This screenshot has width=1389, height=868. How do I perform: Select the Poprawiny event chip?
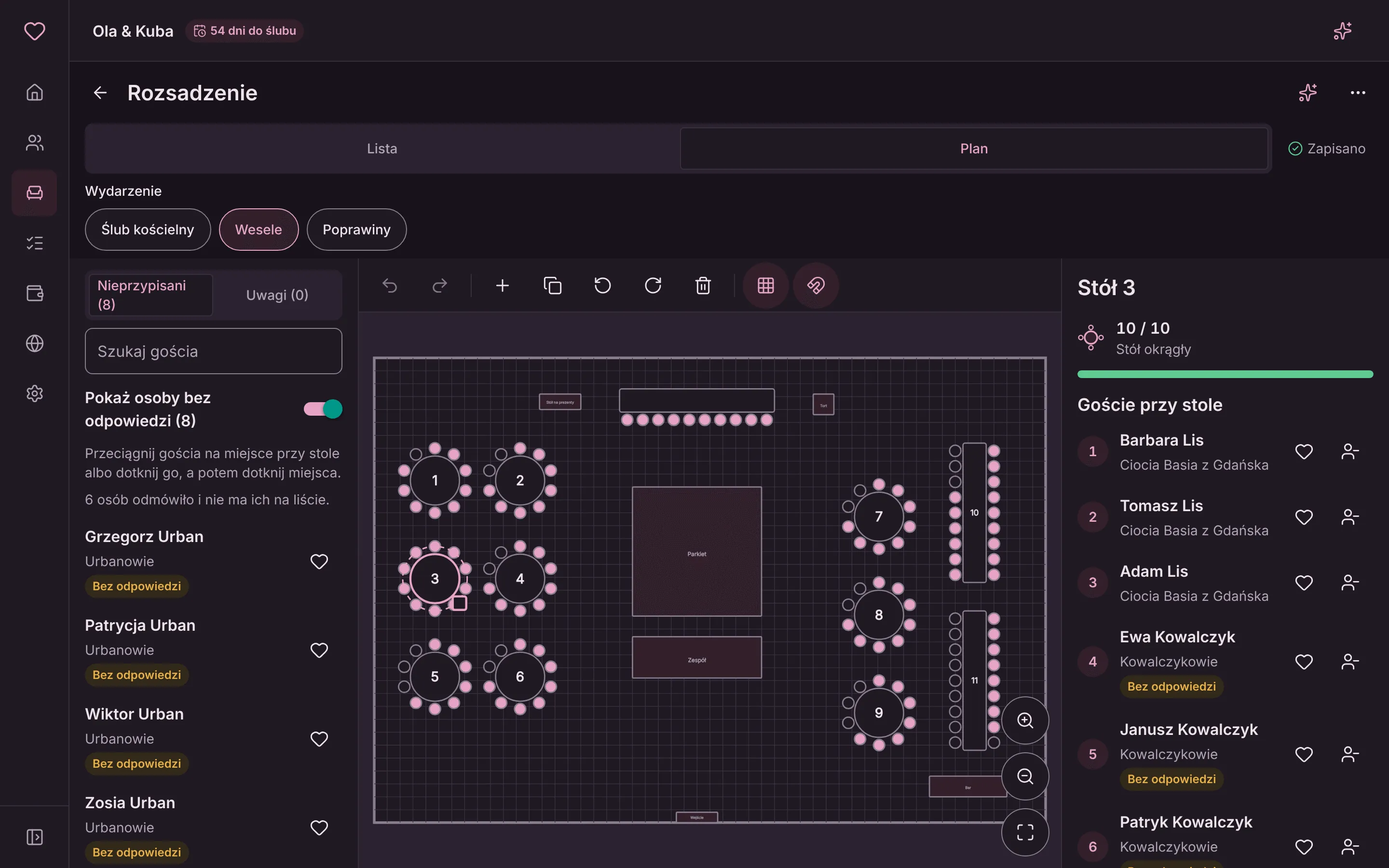(x=356, y=230)
